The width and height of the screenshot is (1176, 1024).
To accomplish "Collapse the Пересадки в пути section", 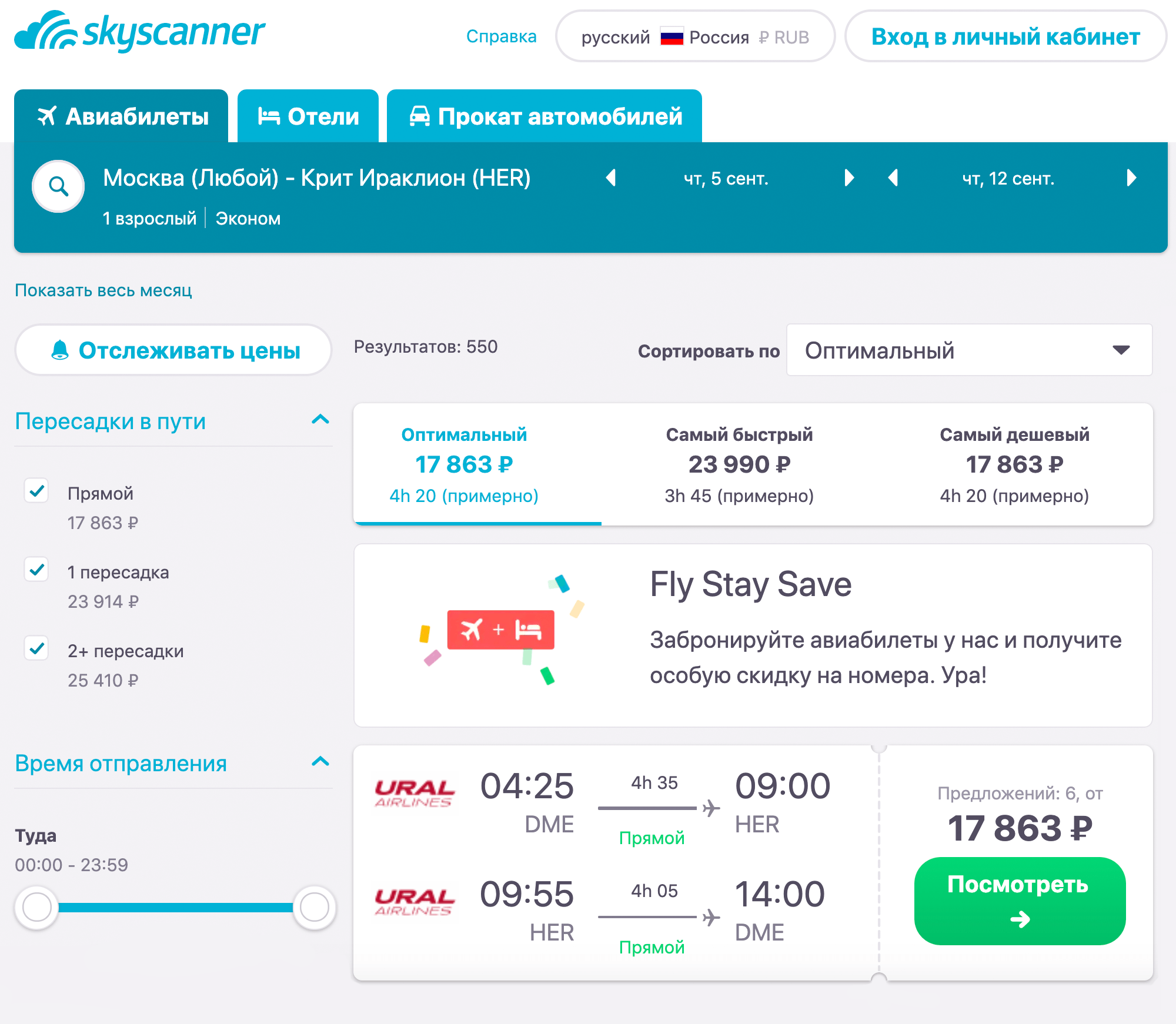I will [320, 420].
